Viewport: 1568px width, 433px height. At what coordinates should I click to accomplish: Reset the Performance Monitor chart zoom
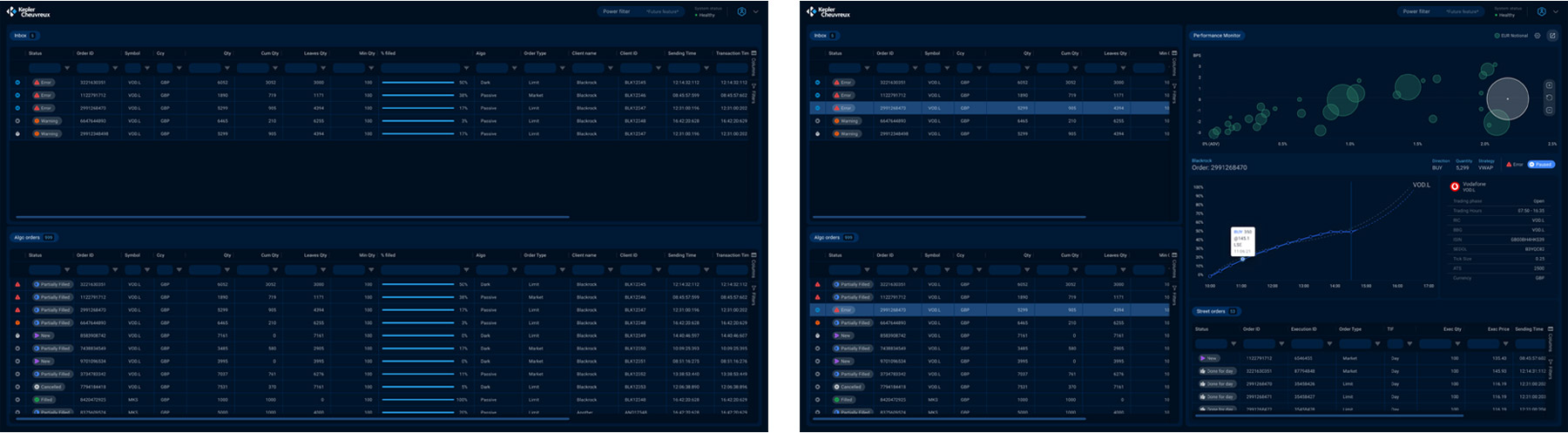click(x=1549, y=98)
